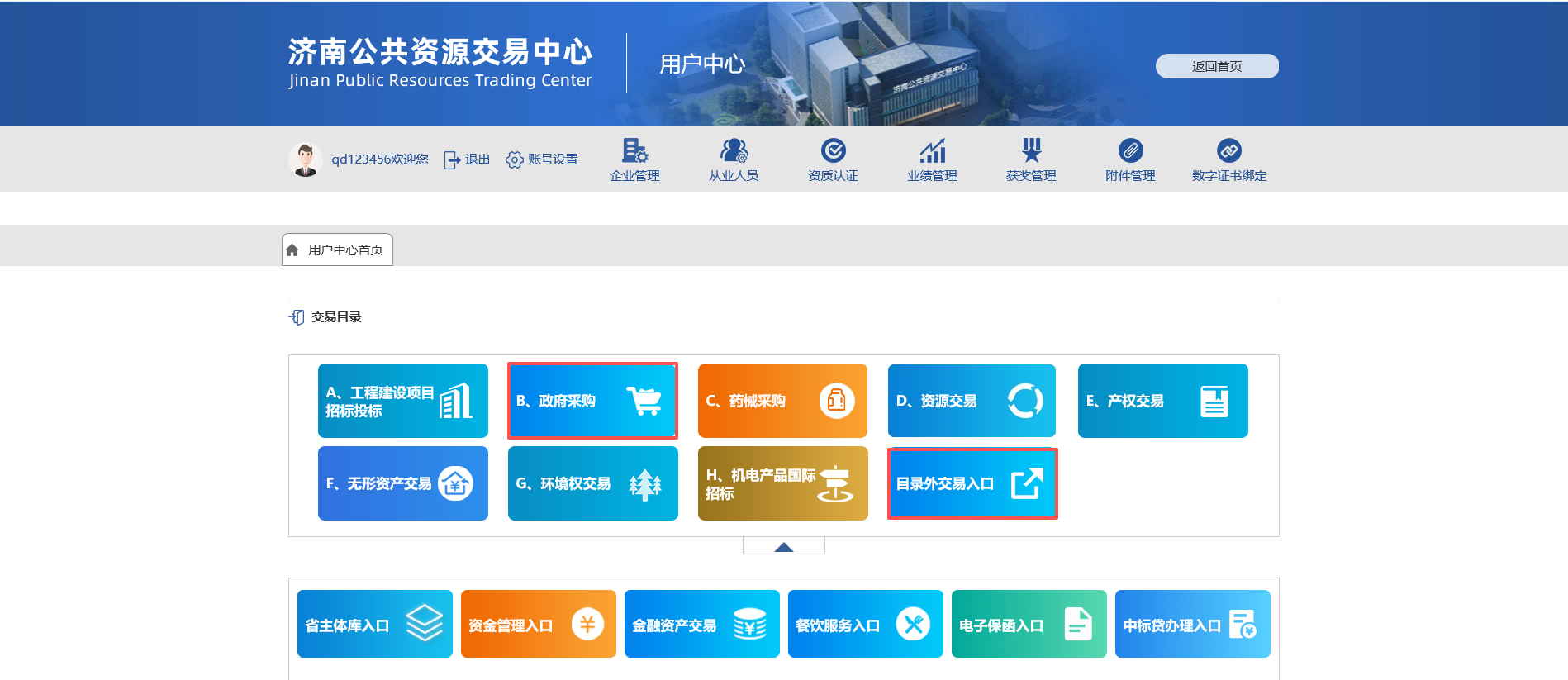Collapse the 交易目录 panel using up arrow
The height and width of the screenshot is (680, 1568).
pyautogui.click(x=783, y=546)
